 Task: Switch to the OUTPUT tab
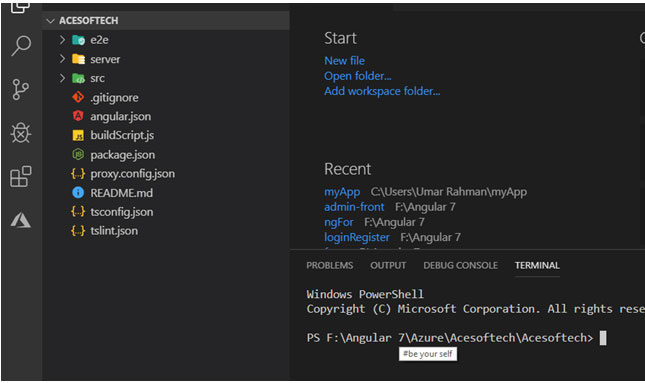tap(388, 265)
